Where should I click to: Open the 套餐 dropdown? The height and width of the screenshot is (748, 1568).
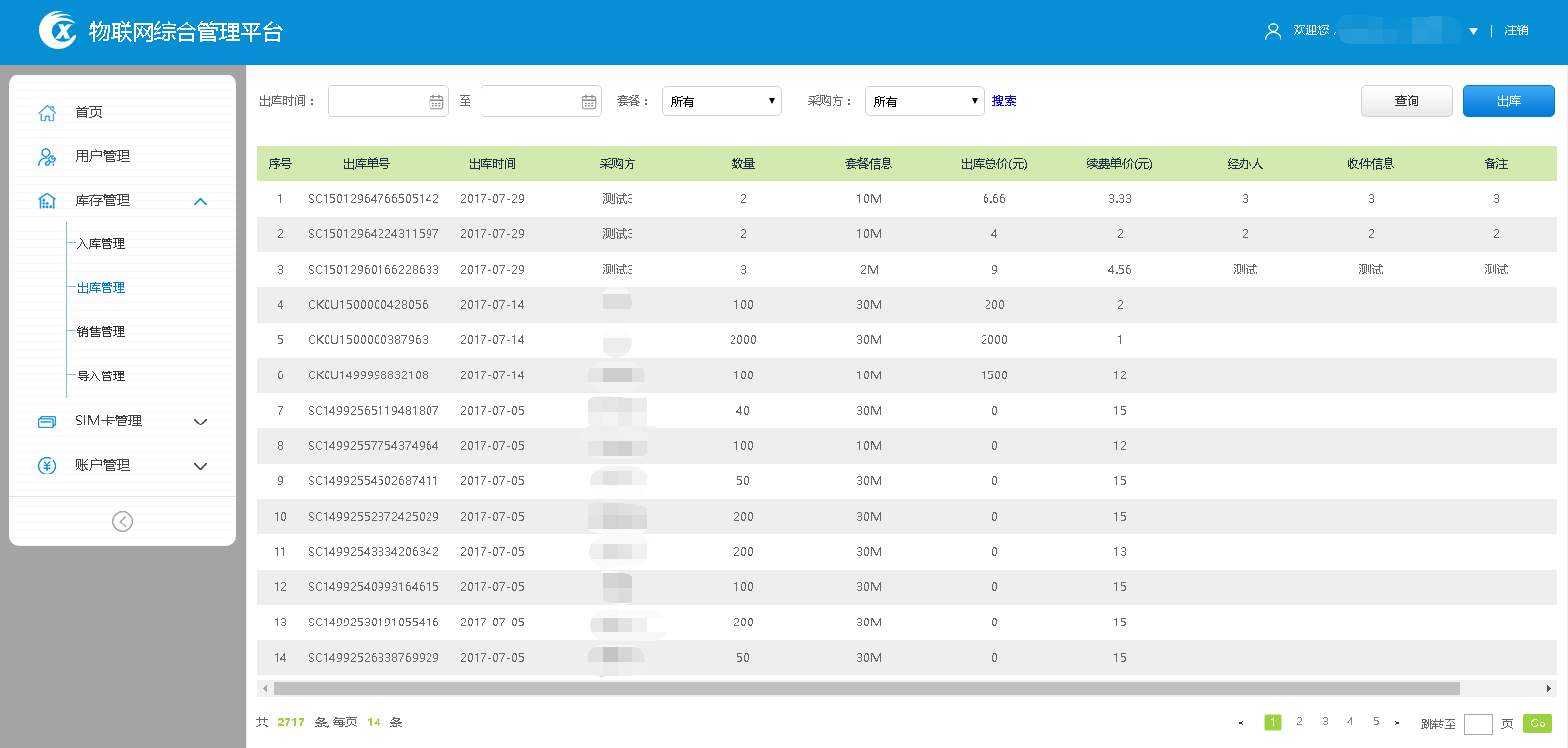click(x=721, y=101)
